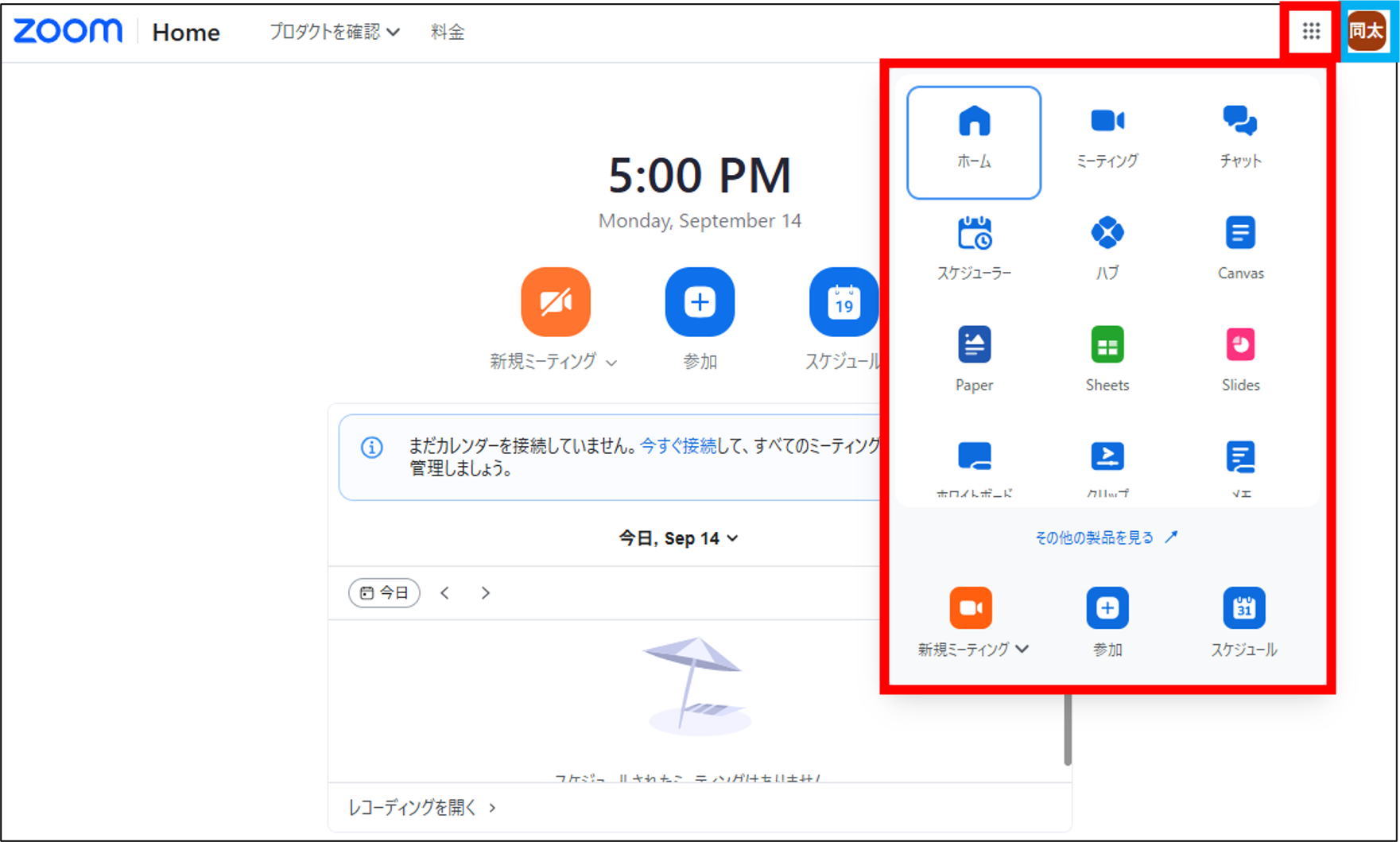Click the 5:00 PM clock text
The height and width of the screenshot is (842, 1400).
point(700,176)
